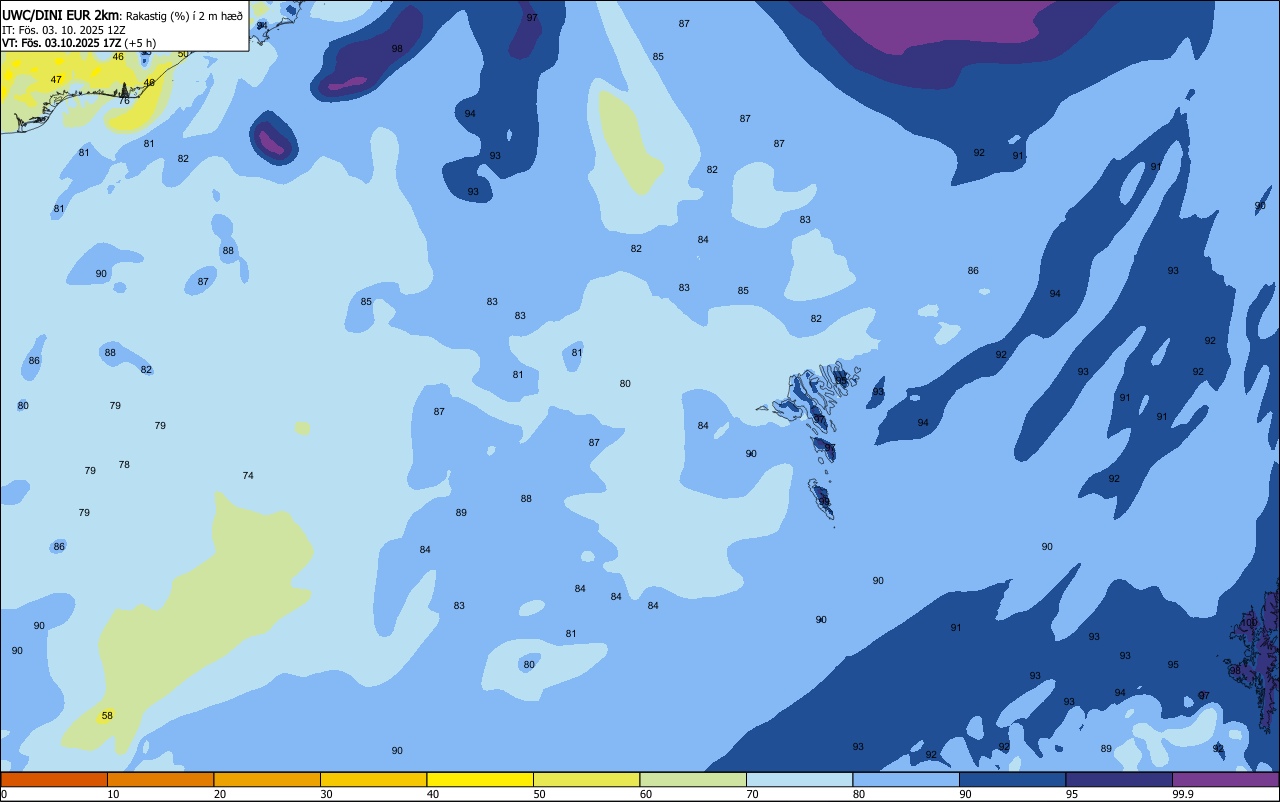Viewport: 1280px width, 802px height.
Task: Select the 10–20 orange legend swatch
Action: (x=160, y=779)
